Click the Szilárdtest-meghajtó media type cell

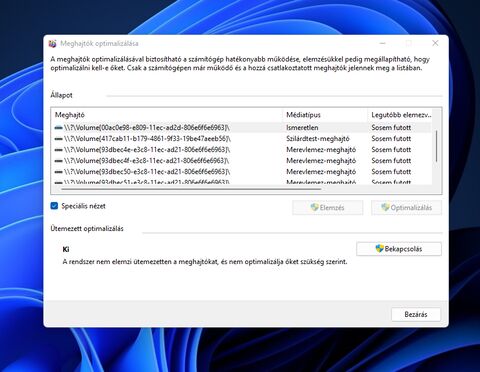tap(318, 139)
